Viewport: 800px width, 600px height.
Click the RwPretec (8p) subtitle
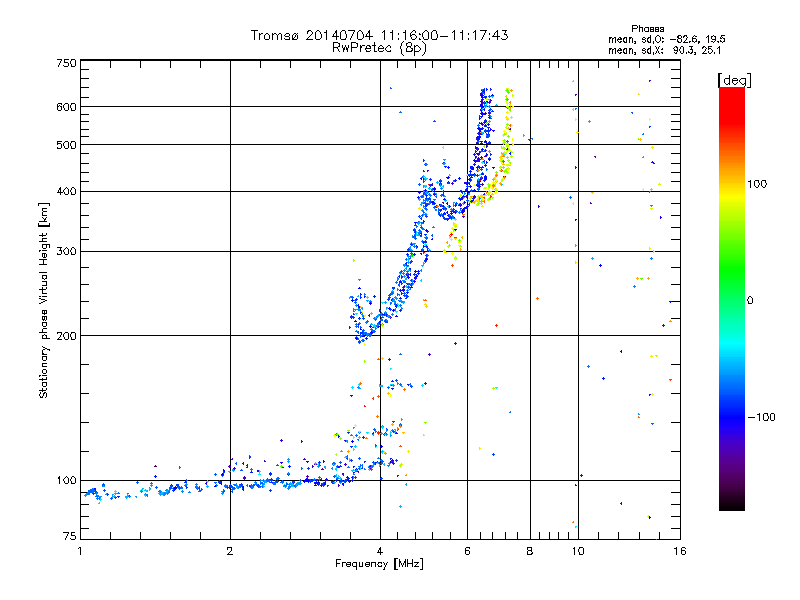coord(379,48)
